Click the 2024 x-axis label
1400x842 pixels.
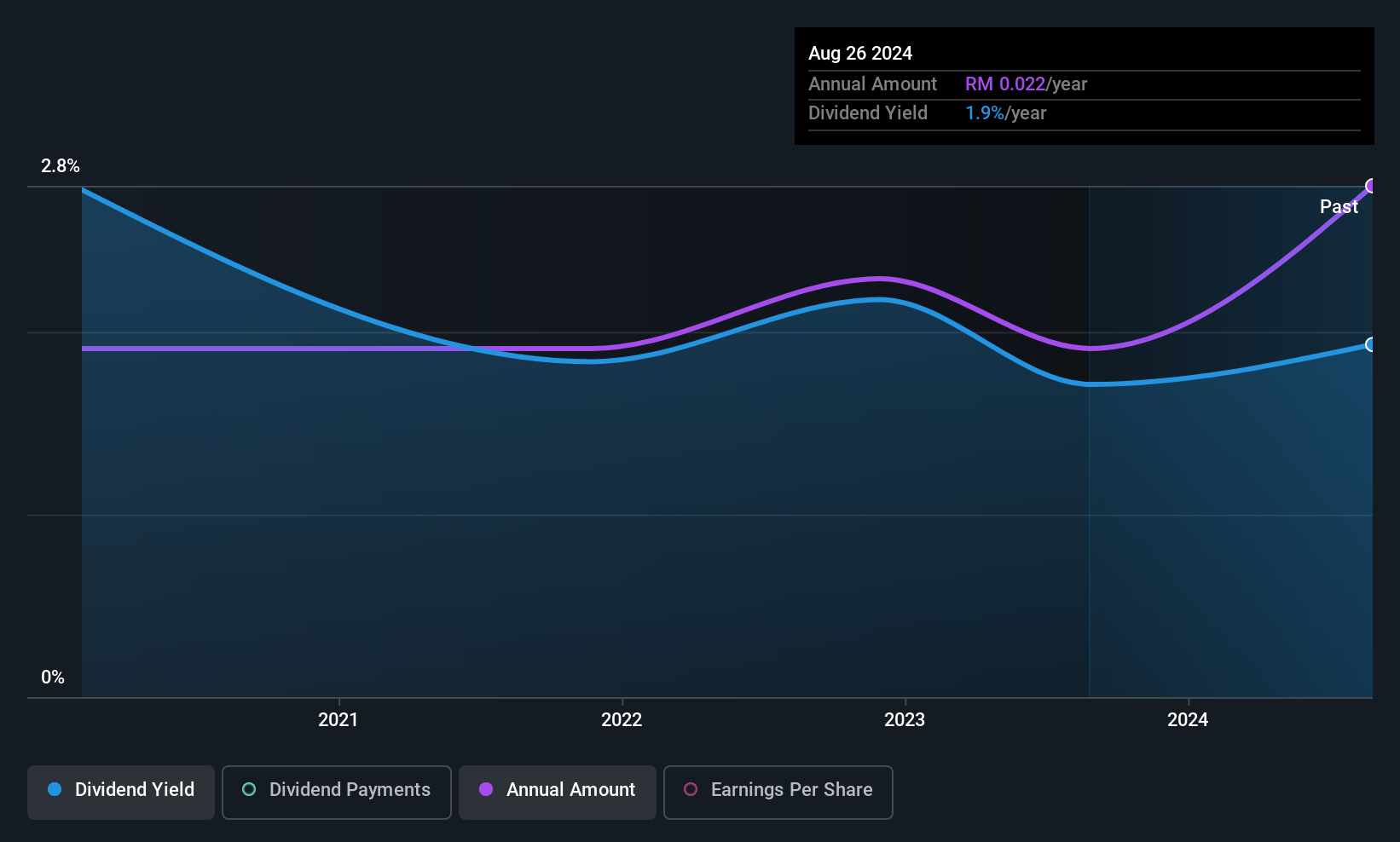(1188, 719)
